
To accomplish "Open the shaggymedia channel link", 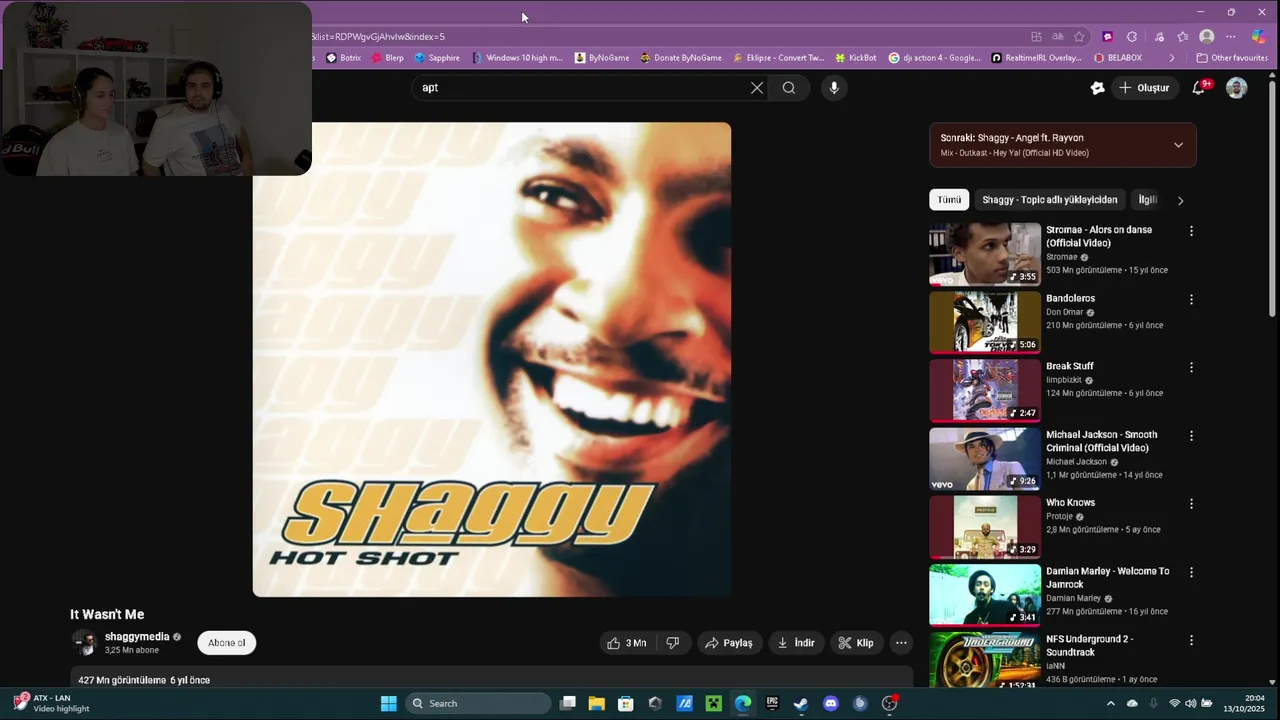I will click(137, 637).
